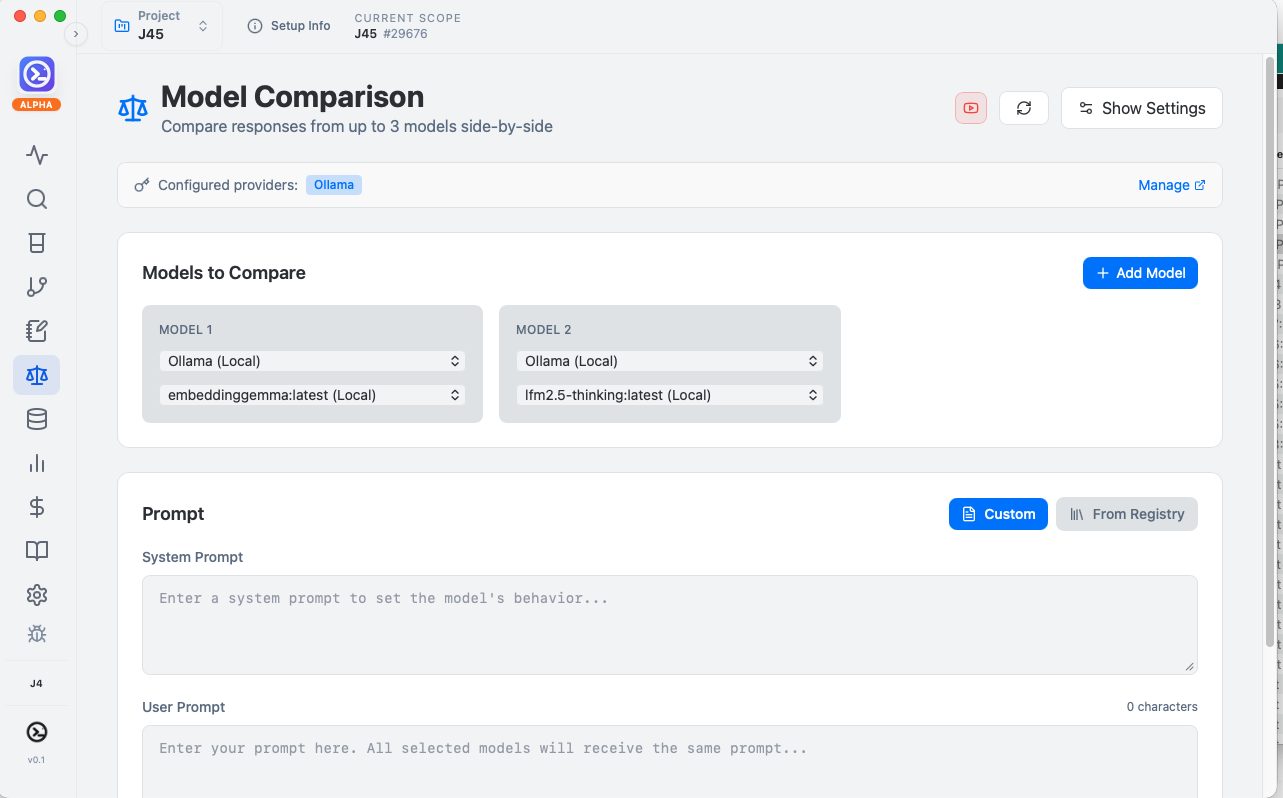
Task: Open the Project J45 switcher
Action: [161, 26]
